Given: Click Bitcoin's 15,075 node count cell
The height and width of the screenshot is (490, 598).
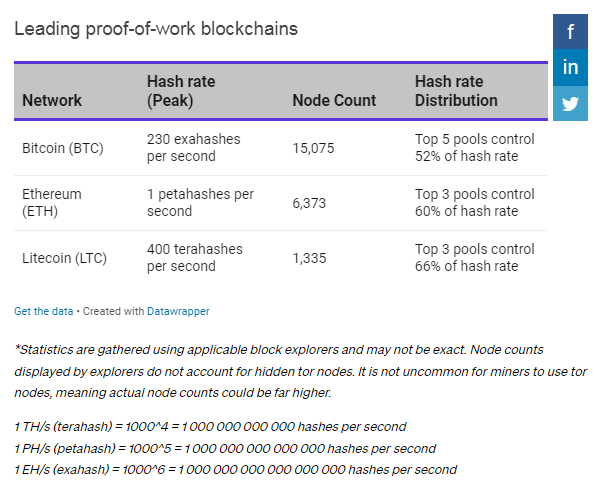Looking at the screenshot, I should [313, 148].
